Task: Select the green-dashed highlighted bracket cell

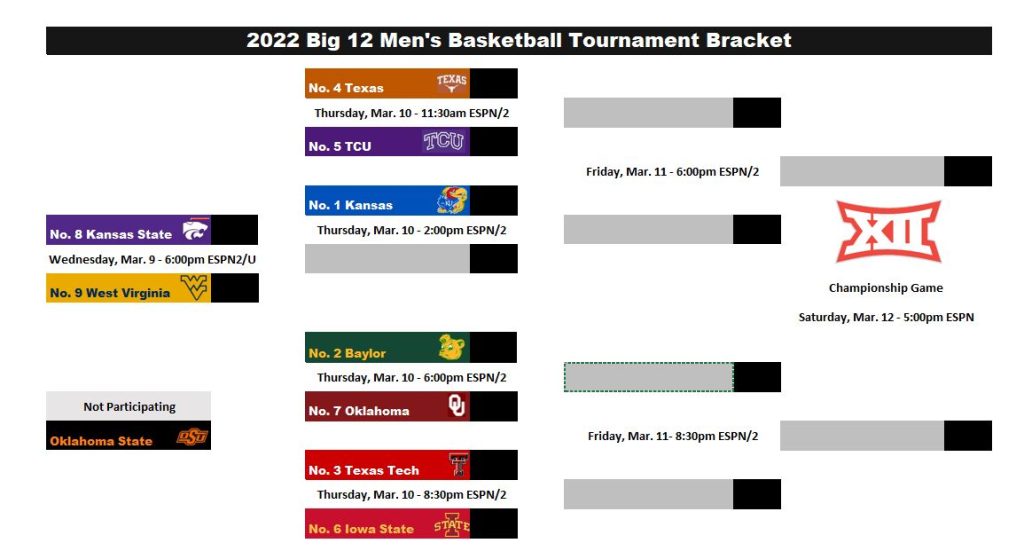Action: [x=648, y=377]
